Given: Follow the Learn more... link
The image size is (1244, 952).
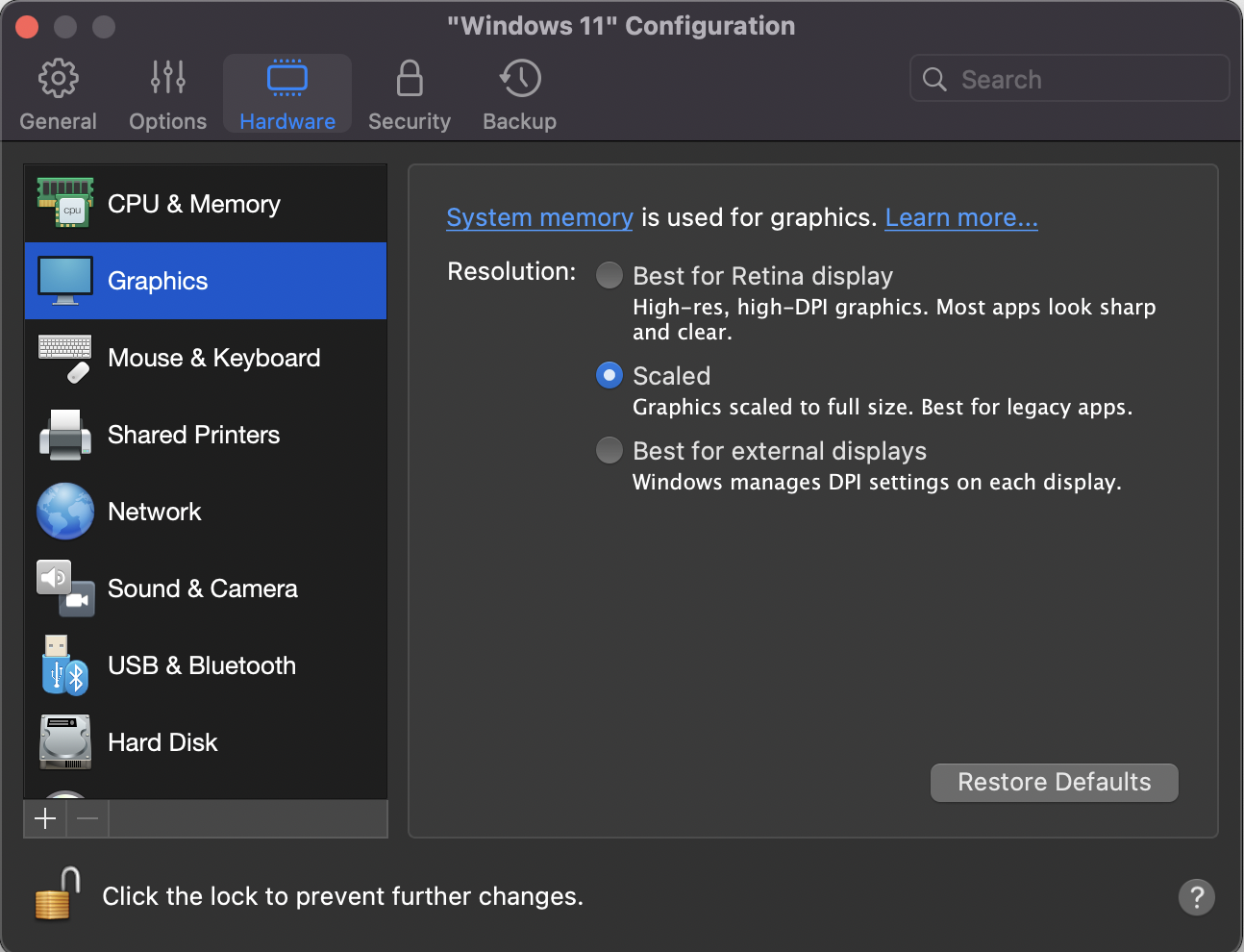Looking at the screenshot, I should (961, 218).
